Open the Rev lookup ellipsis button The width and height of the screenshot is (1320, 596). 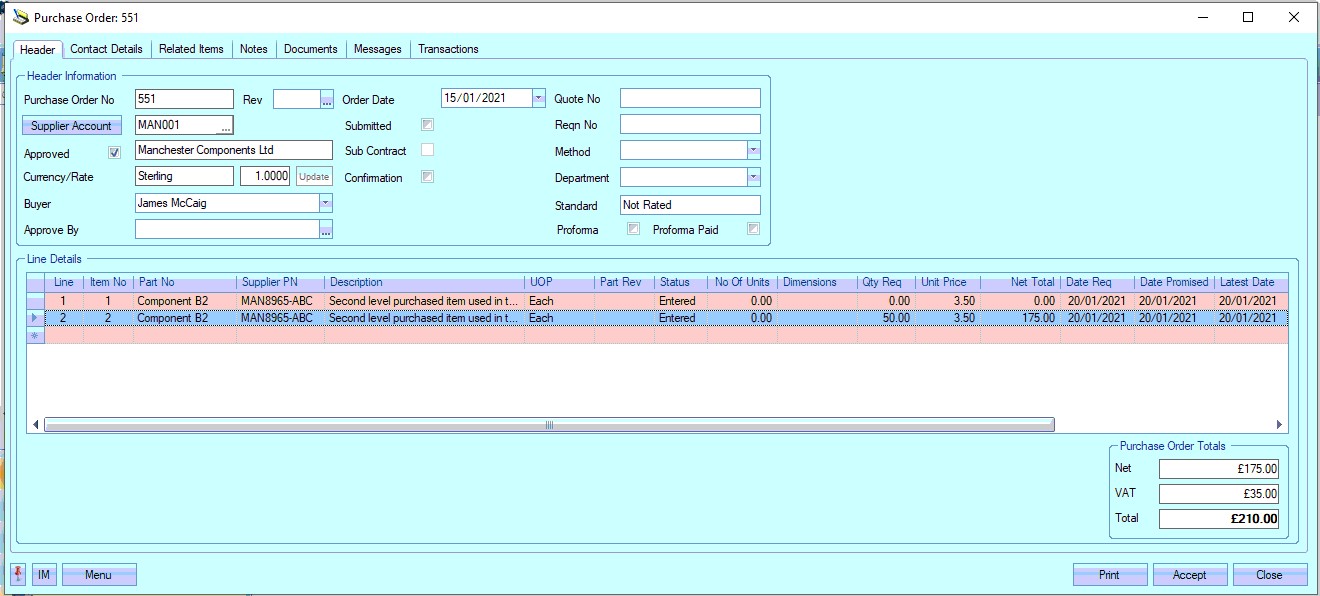tap(326, 99)
